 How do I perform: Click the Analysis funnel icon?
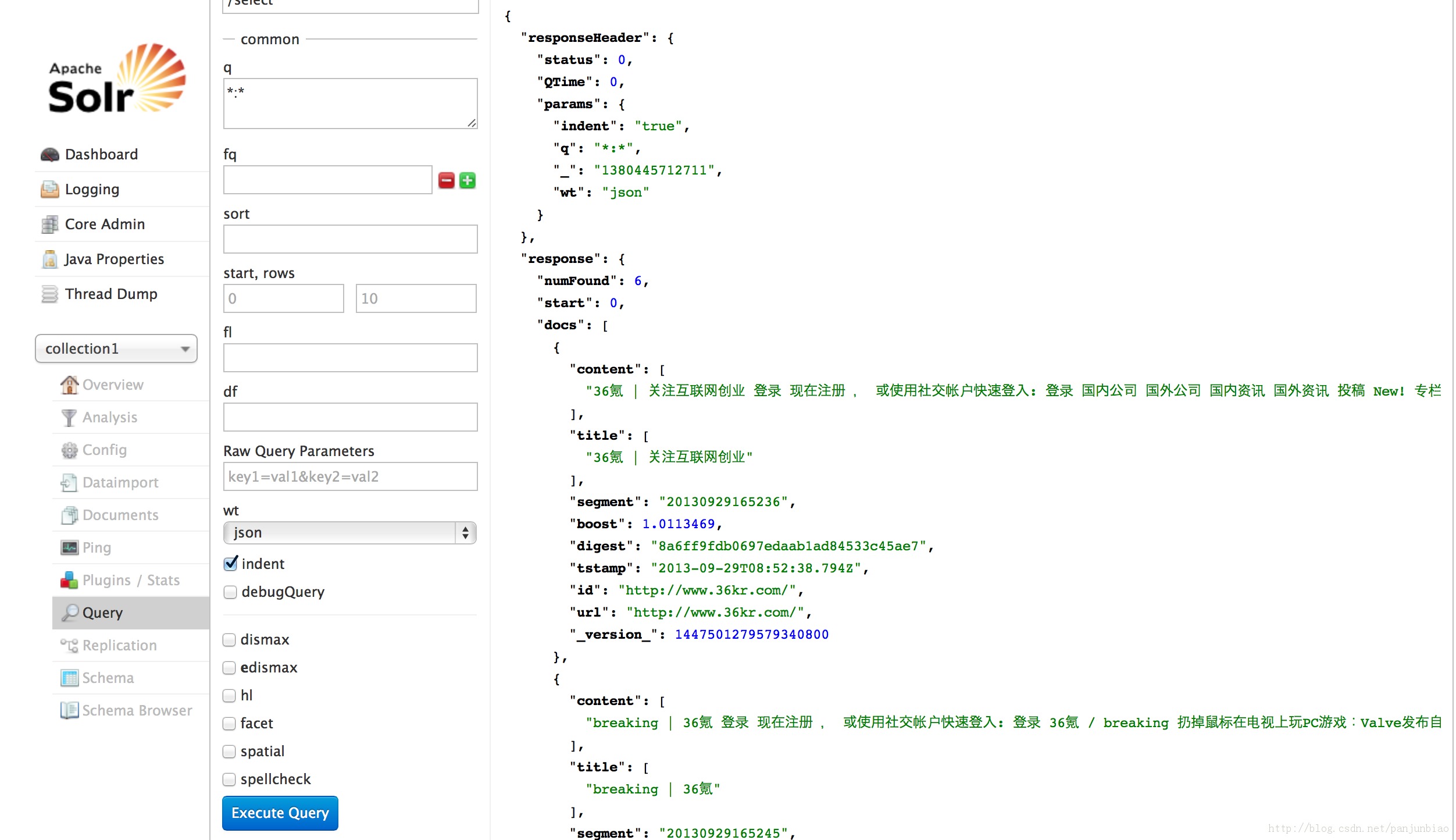click(69, 417)
